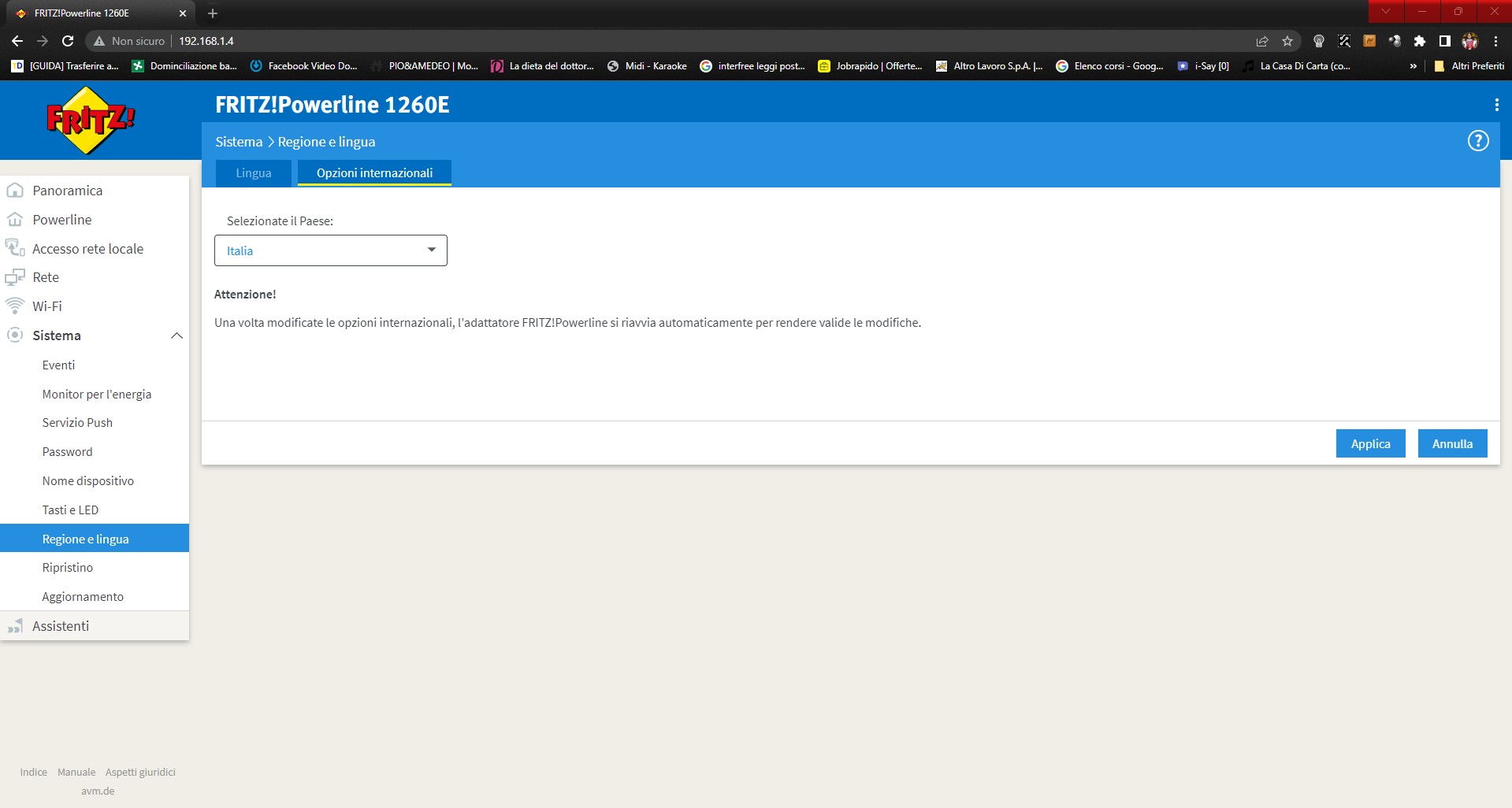
Task: Open the FRITZ!Powerline three-dot menu
Action: click(1496, 105)
